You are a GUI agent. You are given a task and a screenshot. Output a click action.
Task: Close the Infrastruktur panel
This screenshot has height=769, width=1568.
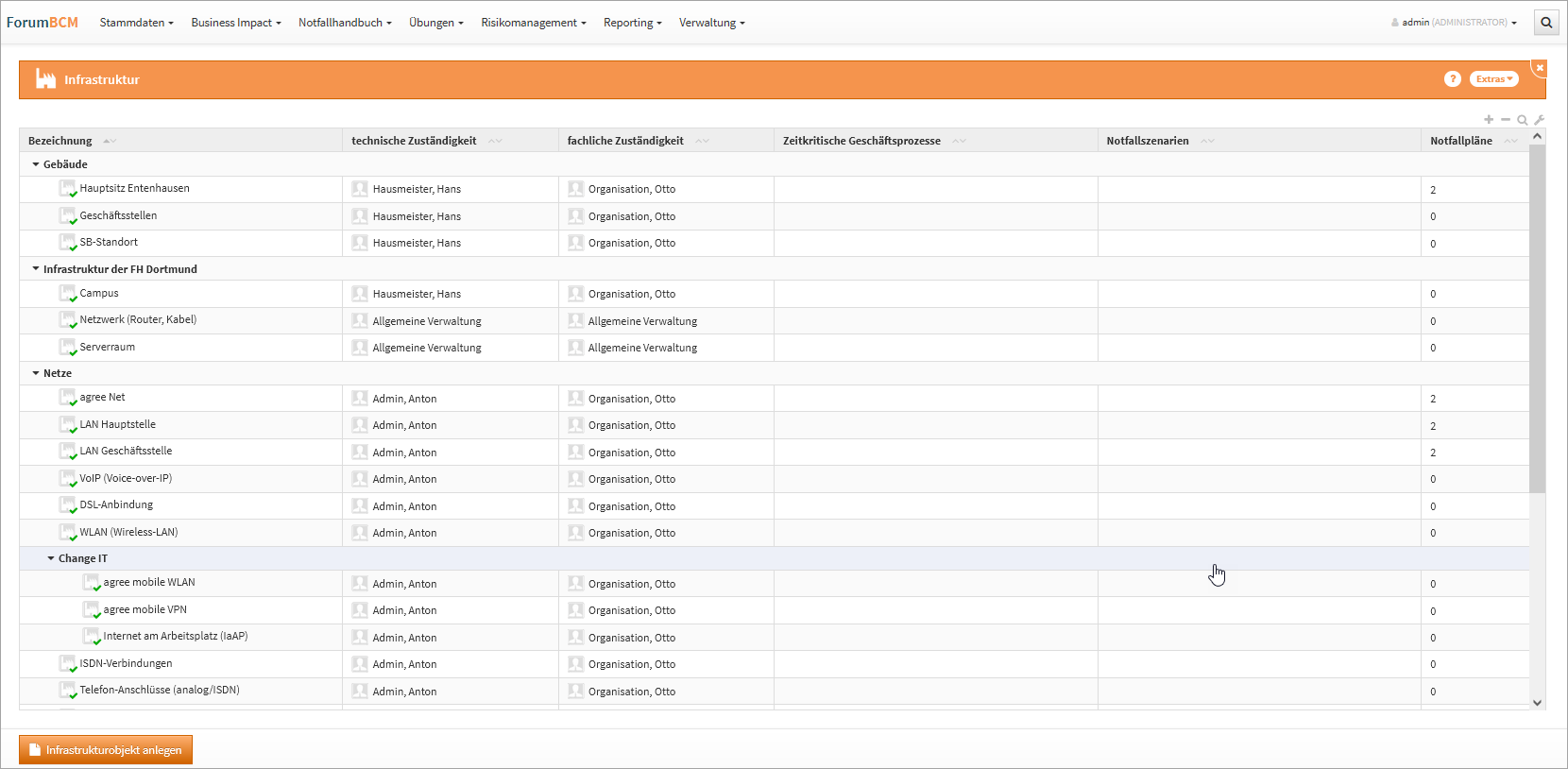click(x=1540, y=68)
